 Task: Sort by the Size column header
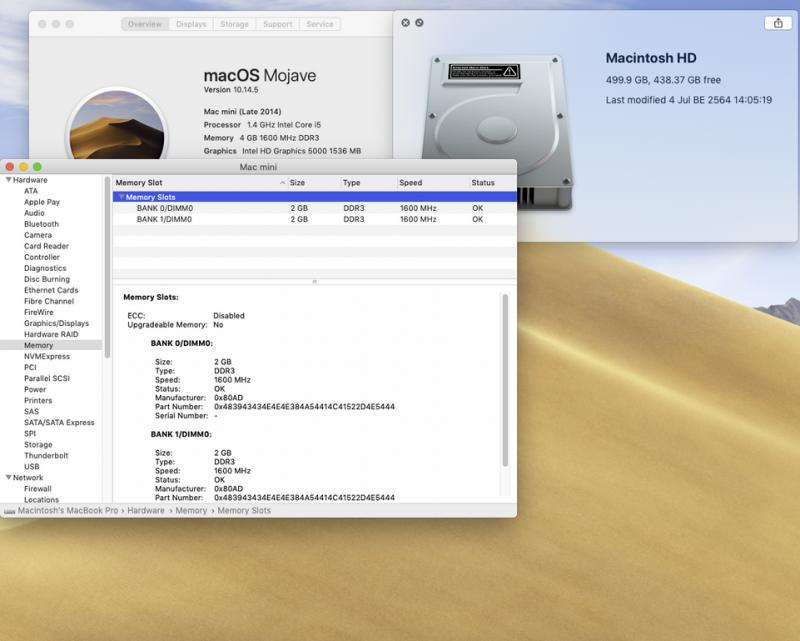point(312,183)
